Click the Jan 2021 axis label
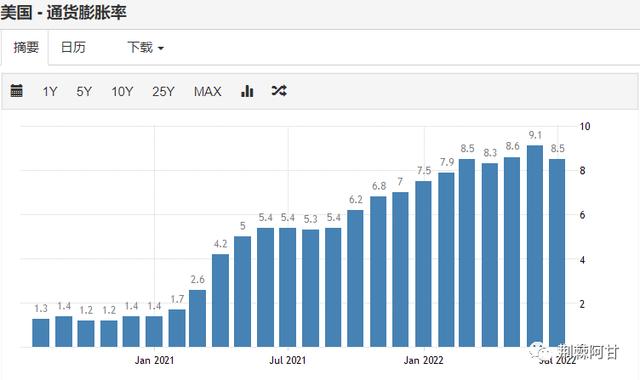Viewport: 640px width, 380px height. pyautogui.click(x=154, y=360)
